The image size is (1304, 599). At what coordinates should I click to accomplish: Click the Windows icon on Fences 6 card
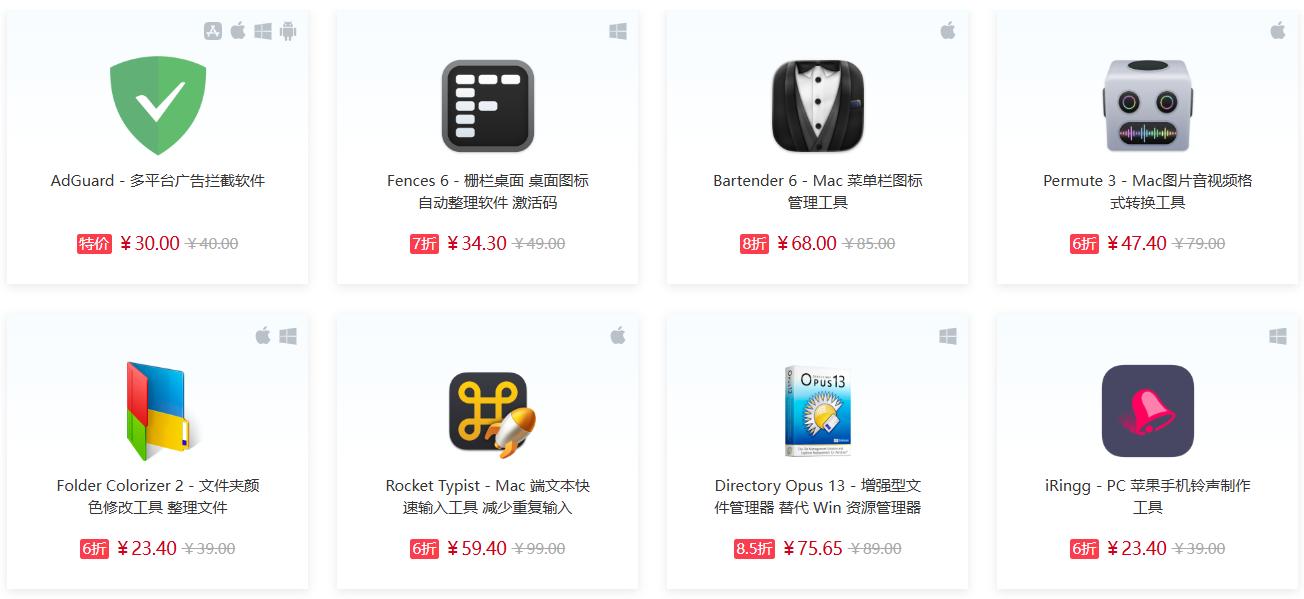pos(618,31)
